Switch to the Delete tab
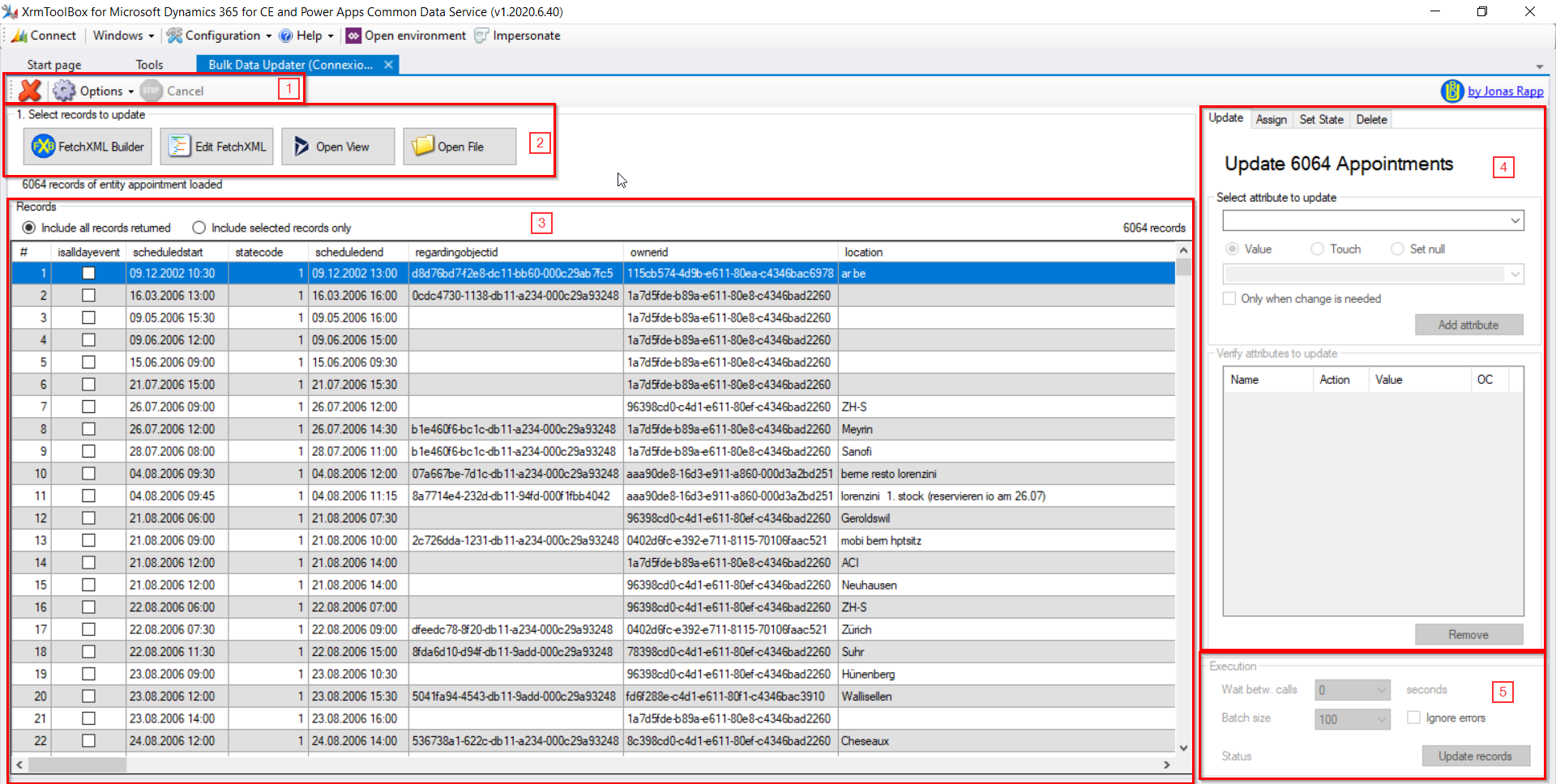1556x784 pixels. click(1371, 120)
